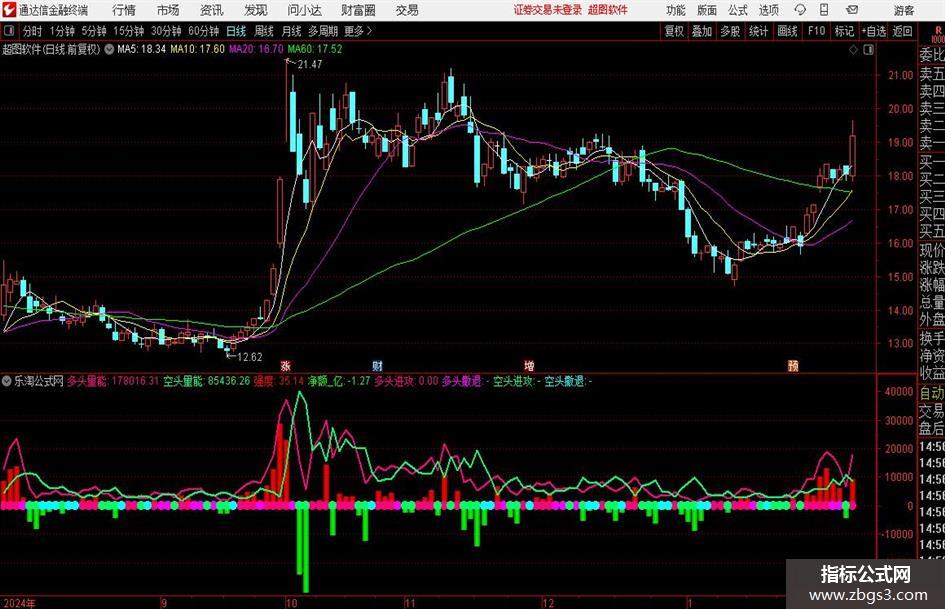Click the MA10: 17.60 value label
This screenshot has height=609, width=945.
(x=197, y=49)
